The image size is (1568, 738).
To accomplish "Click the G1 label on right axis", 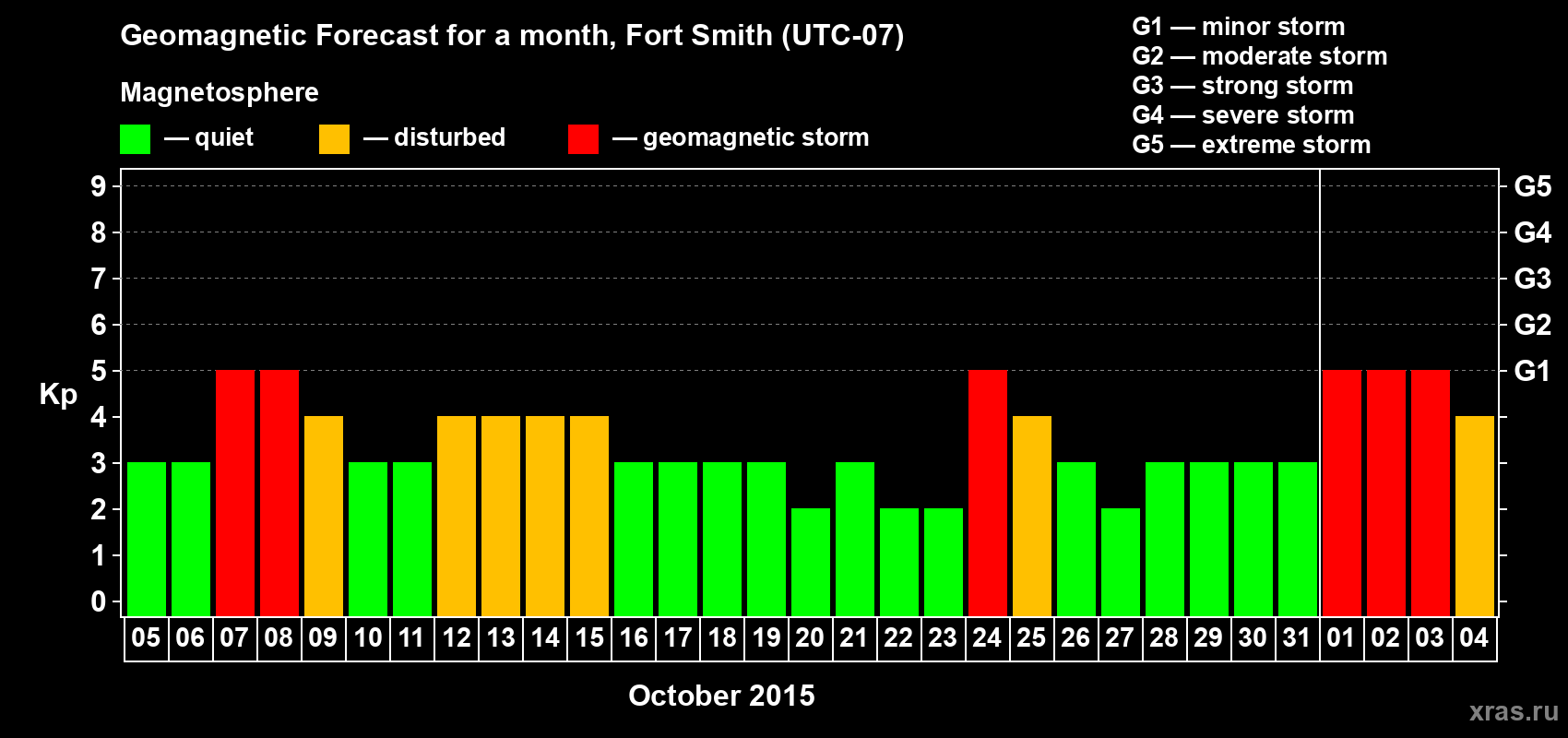I will [x=1532, y=371].
